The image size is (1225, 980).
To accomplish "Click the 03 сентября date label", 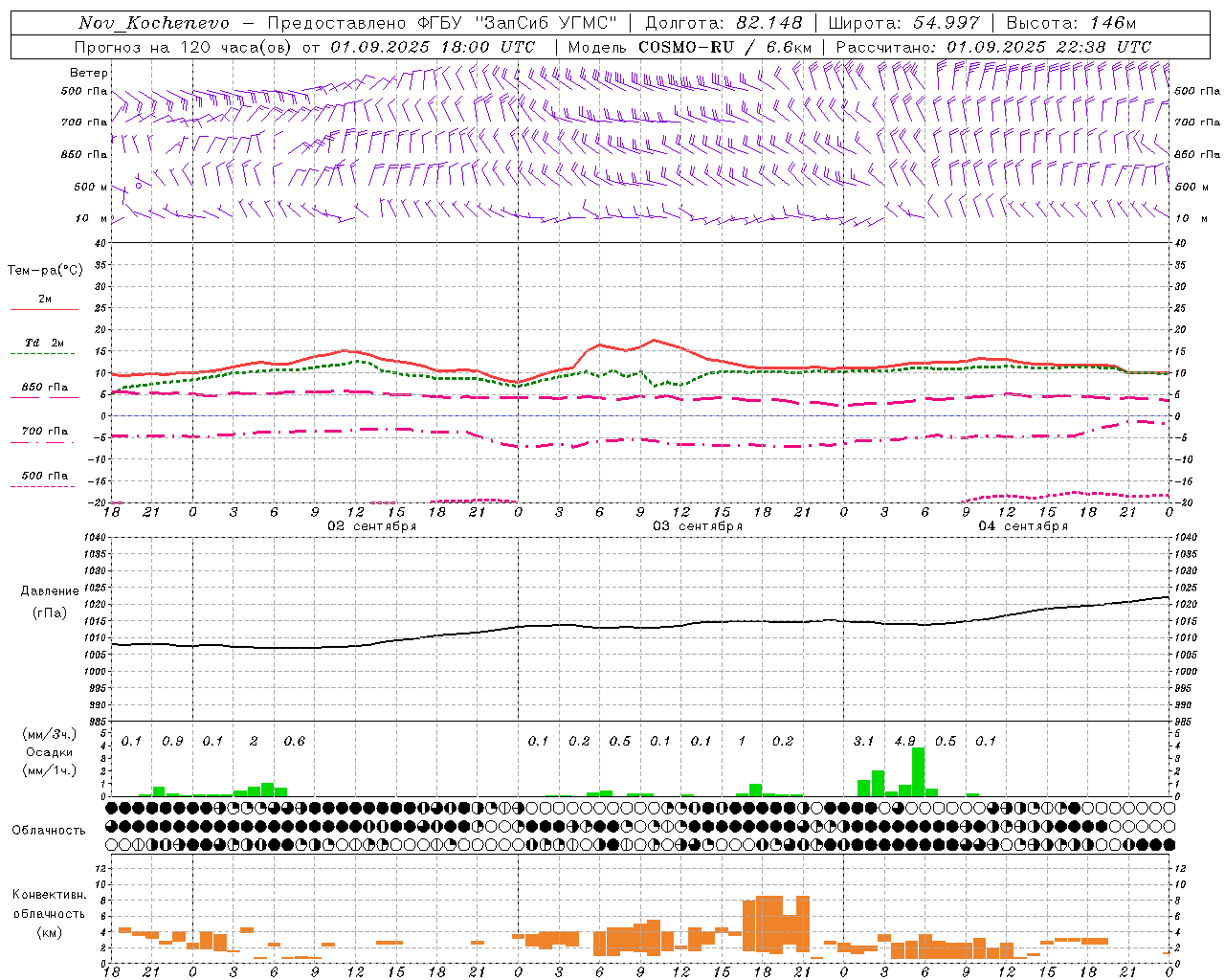I will (x=698, y=526).
